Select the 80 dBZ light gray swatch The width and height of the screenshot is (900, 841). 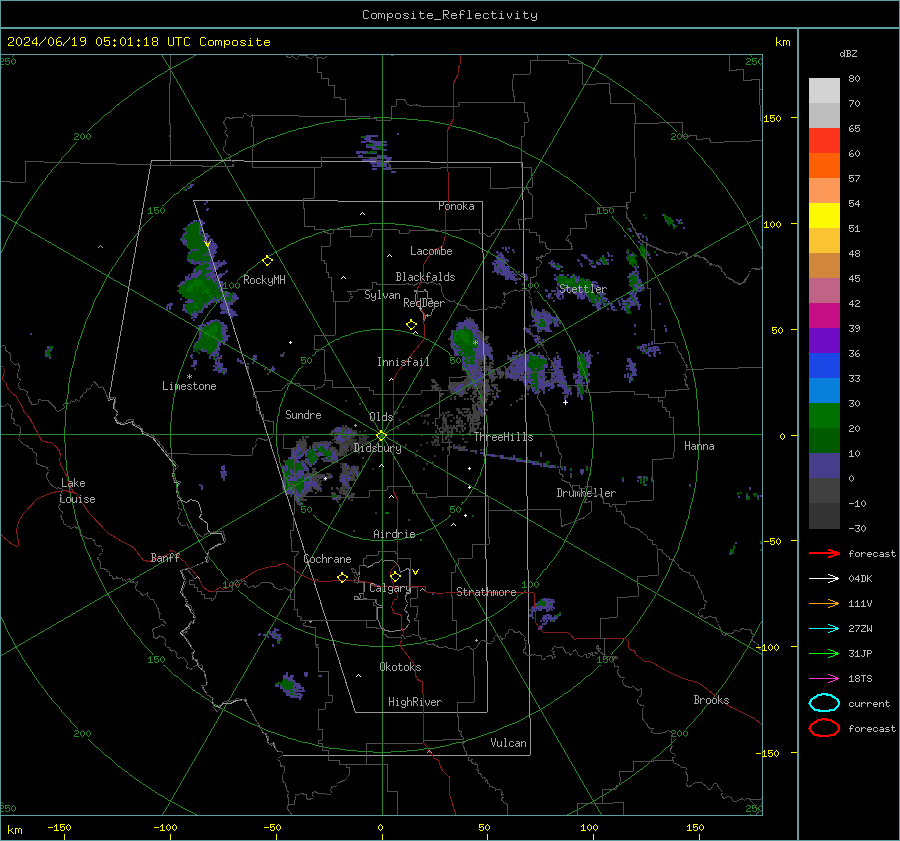tap(824, 91)
